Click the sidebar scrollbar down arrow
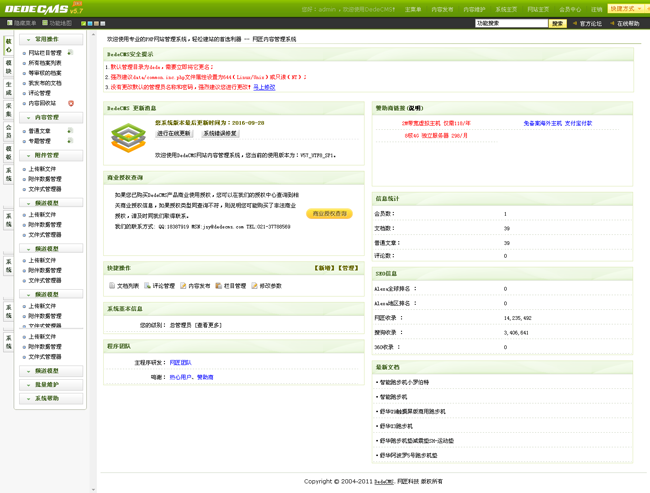Viewport: 650px width, 493px height. tap(93, 489)
